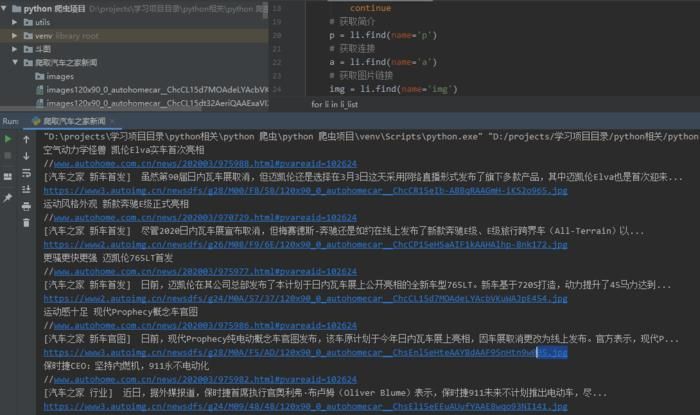Click the comment # 获取连接

(x=352, y=49)
